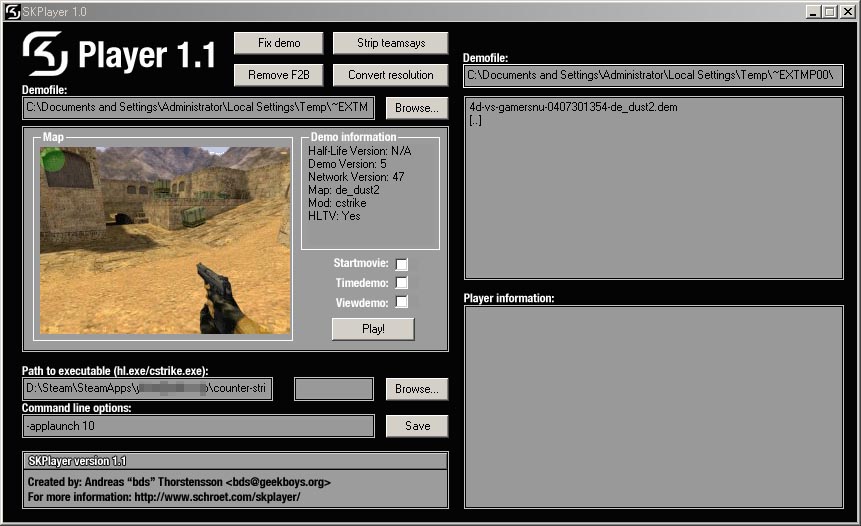Click the bds@geekboys.org email text
Viewport: 861px width, 526px height.
click(278, 482)
